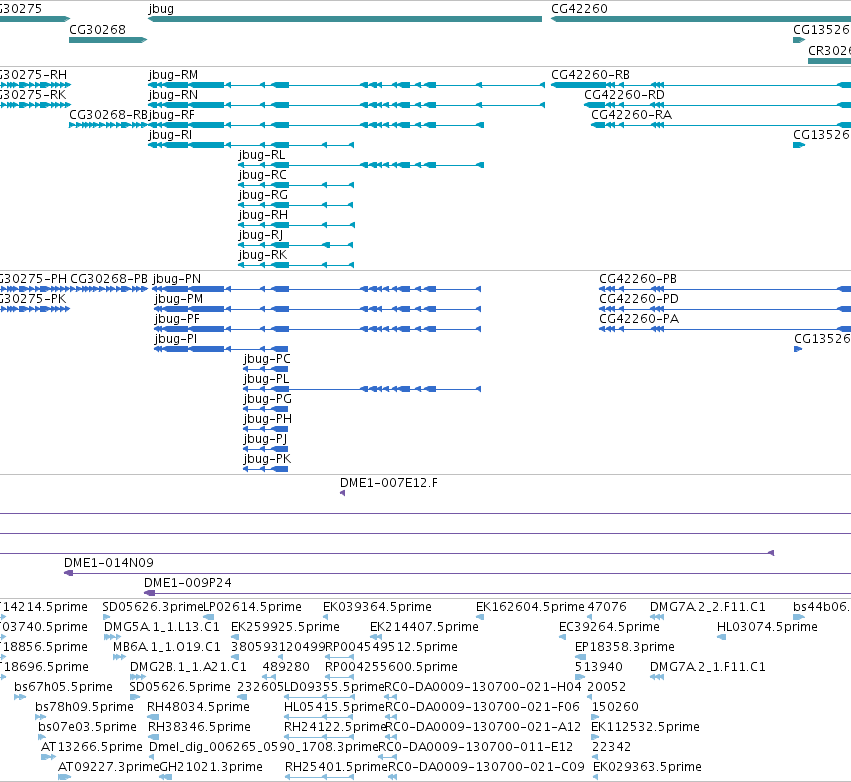Open BAC clone DME1-014N09
The image size is (851, 782).
click(109, 563)
